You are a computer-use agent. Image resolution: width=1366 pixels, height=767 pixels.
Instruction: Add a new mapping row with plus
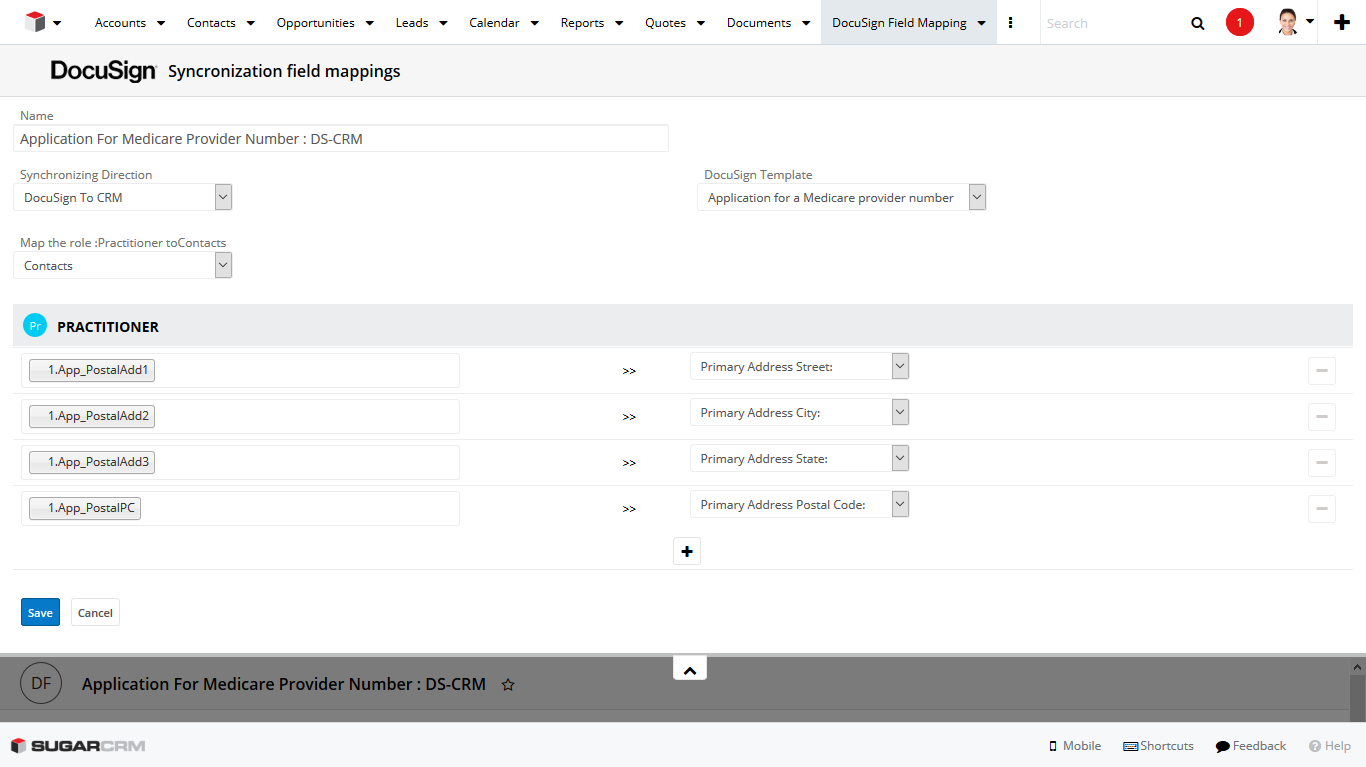pyautogui.click(x=687, y=551)
